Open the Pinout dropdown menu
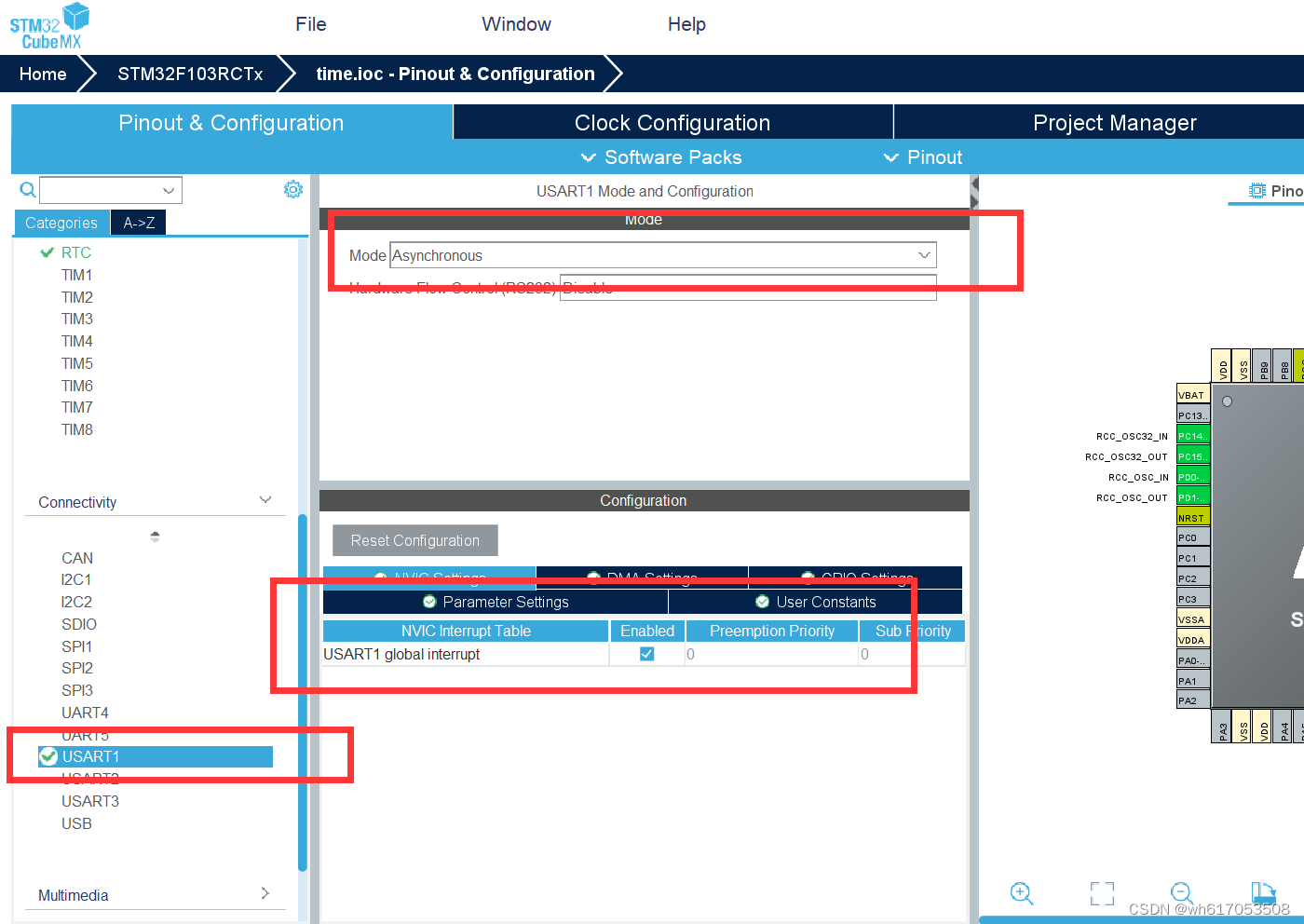 point(923,157)
